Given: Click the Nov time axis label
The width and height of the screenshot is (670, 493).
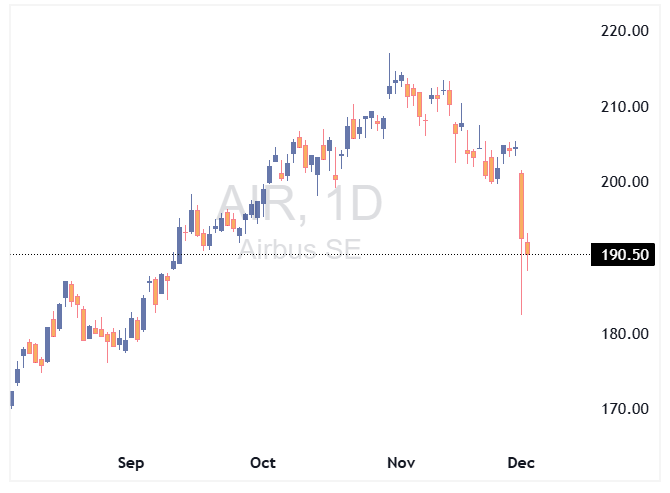Looking at the screenshot, I should pyautogui.click(x=401, y=463).
